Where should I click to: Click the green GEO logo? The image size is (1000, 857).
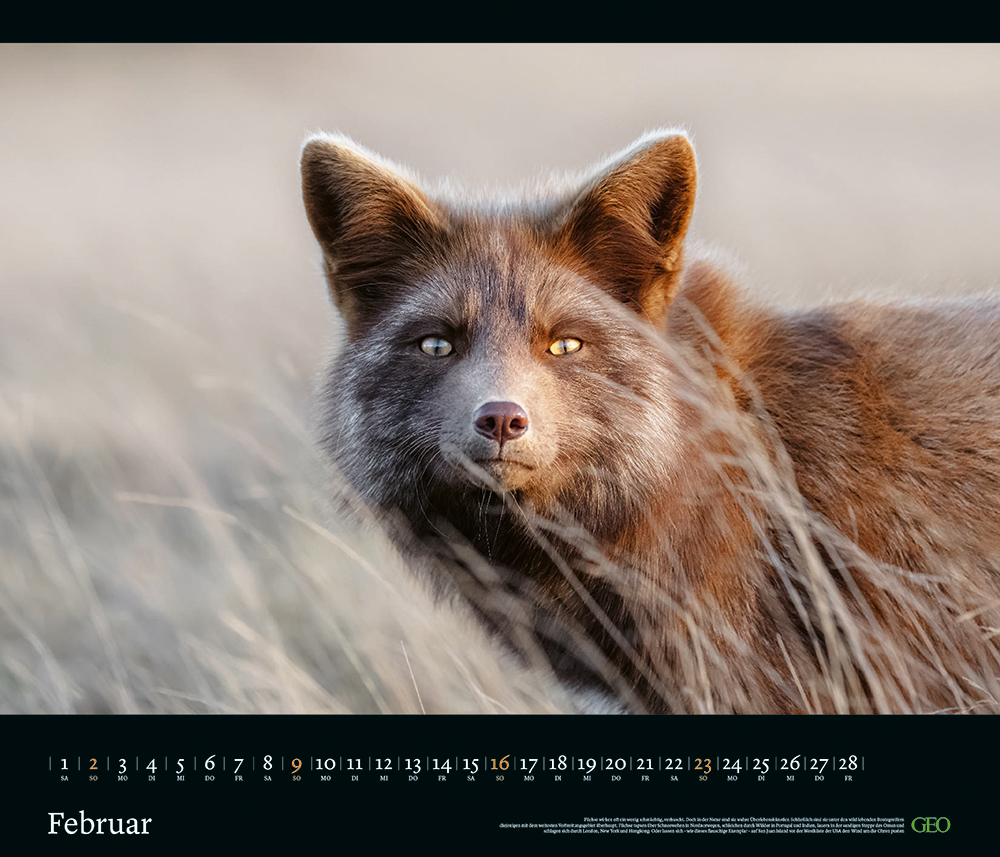[x=930, y=824]
